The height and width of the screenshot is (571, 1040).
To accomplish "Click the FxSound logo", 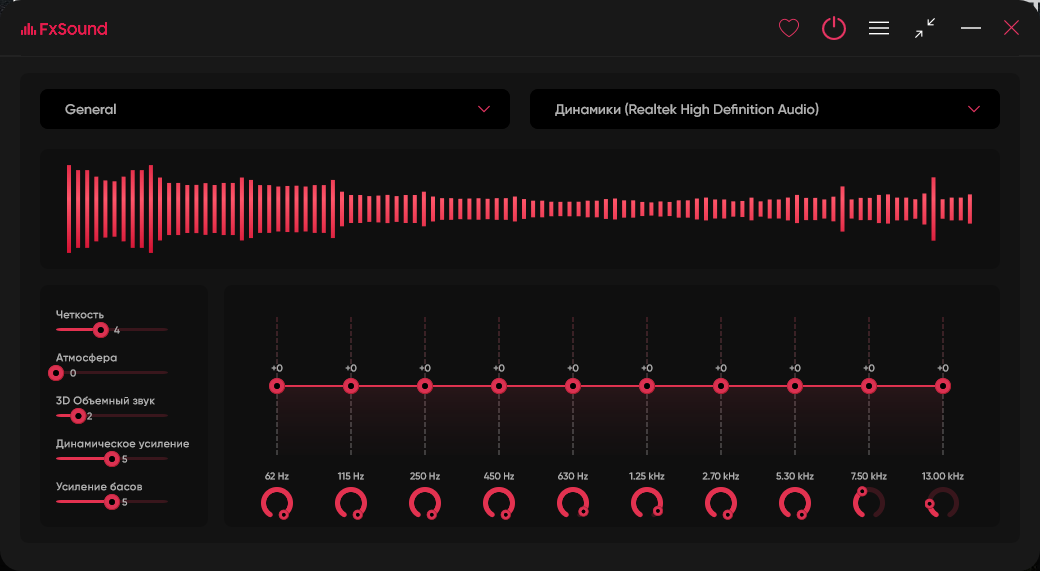I will pos(64,29).
